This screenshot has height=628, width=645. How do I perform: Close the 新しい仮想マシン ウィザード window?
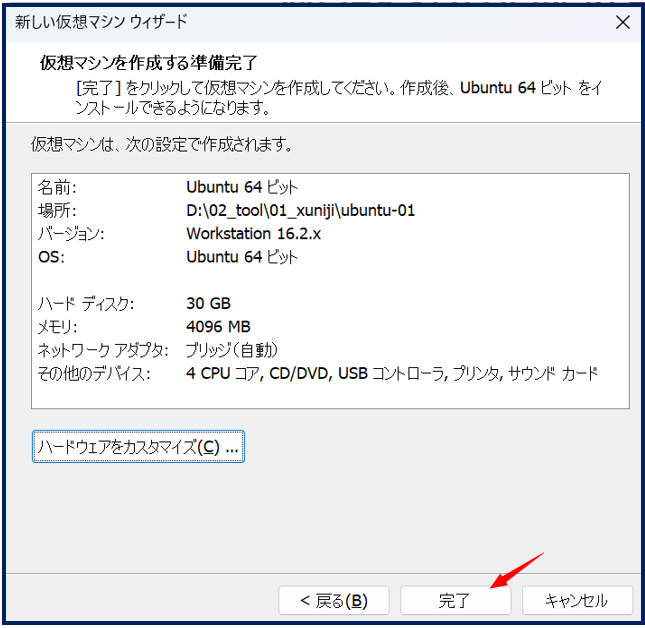click(x=623, y=22)
